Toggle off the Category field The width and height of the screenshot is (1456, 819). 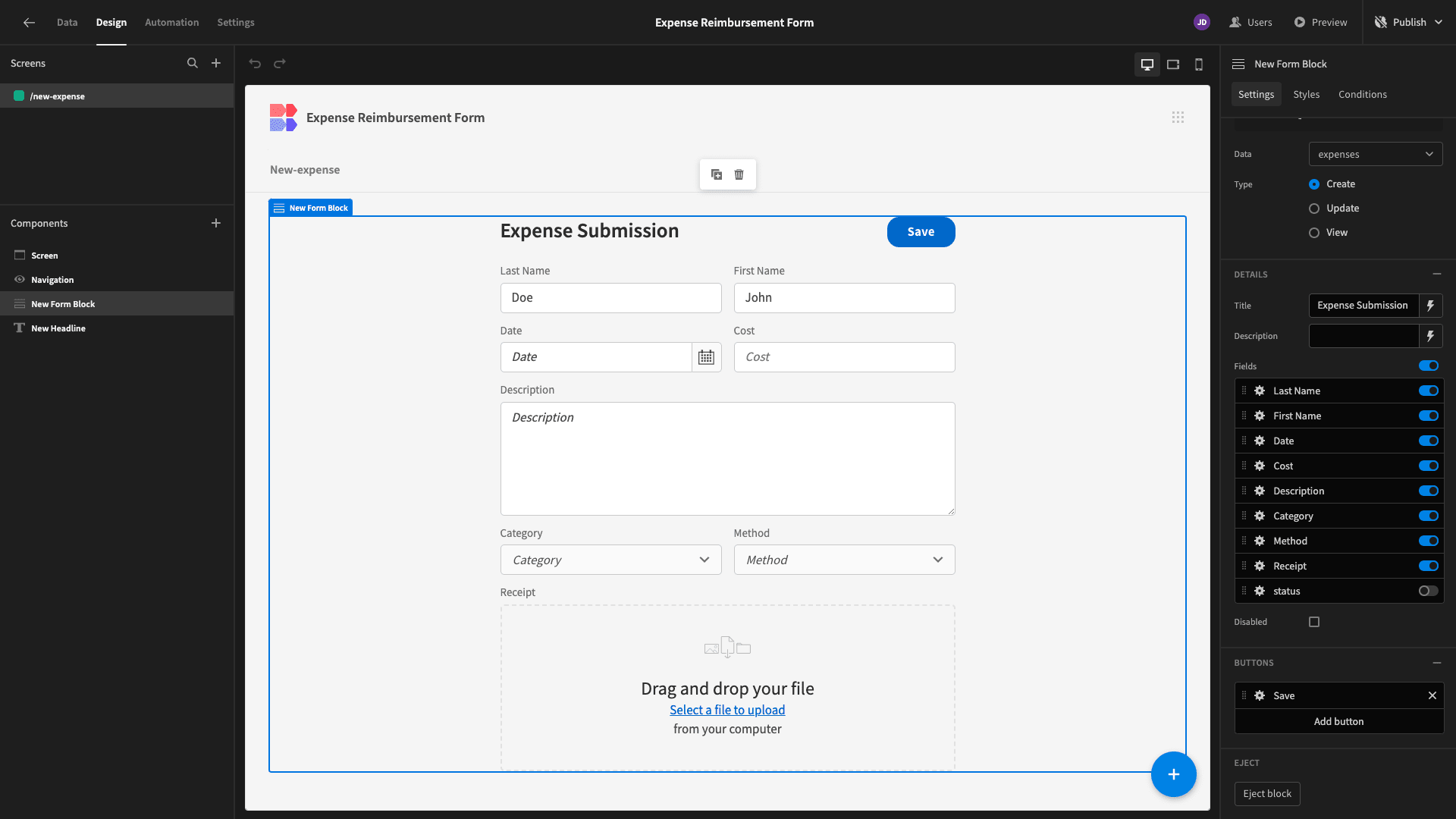coord(1429,516)
